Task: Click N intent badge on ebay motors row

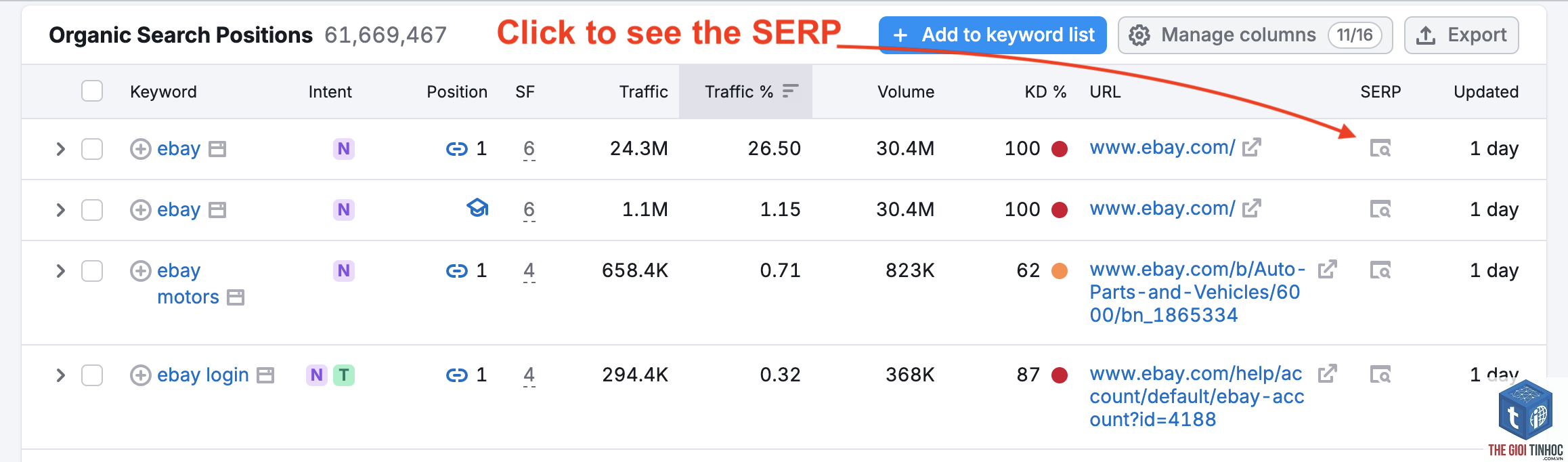Action: pos(344,271)
